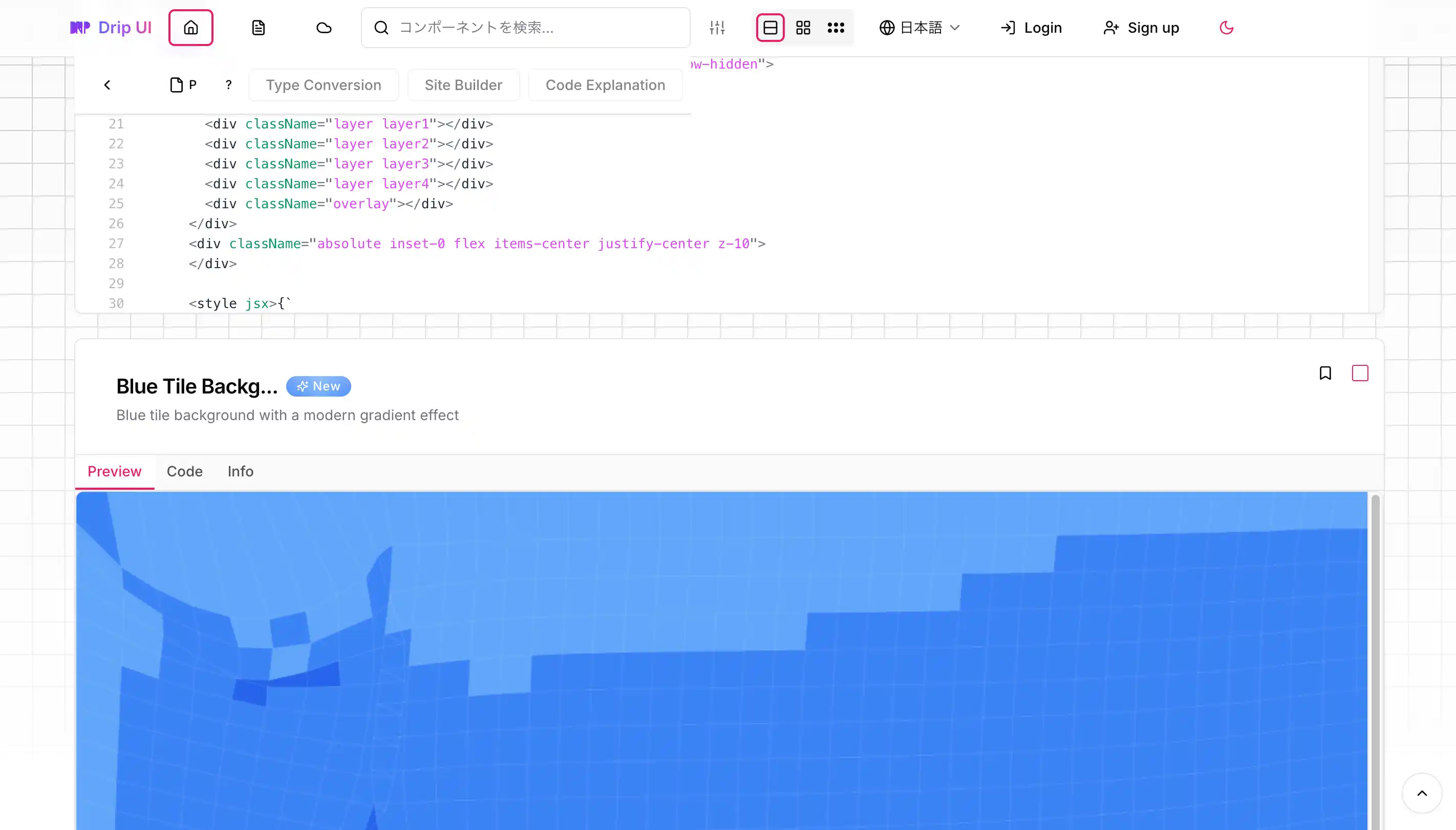Viewport: 1456px width, 830px height.
Task: Click the cloud icon in navbar
Action: [324, 27]
